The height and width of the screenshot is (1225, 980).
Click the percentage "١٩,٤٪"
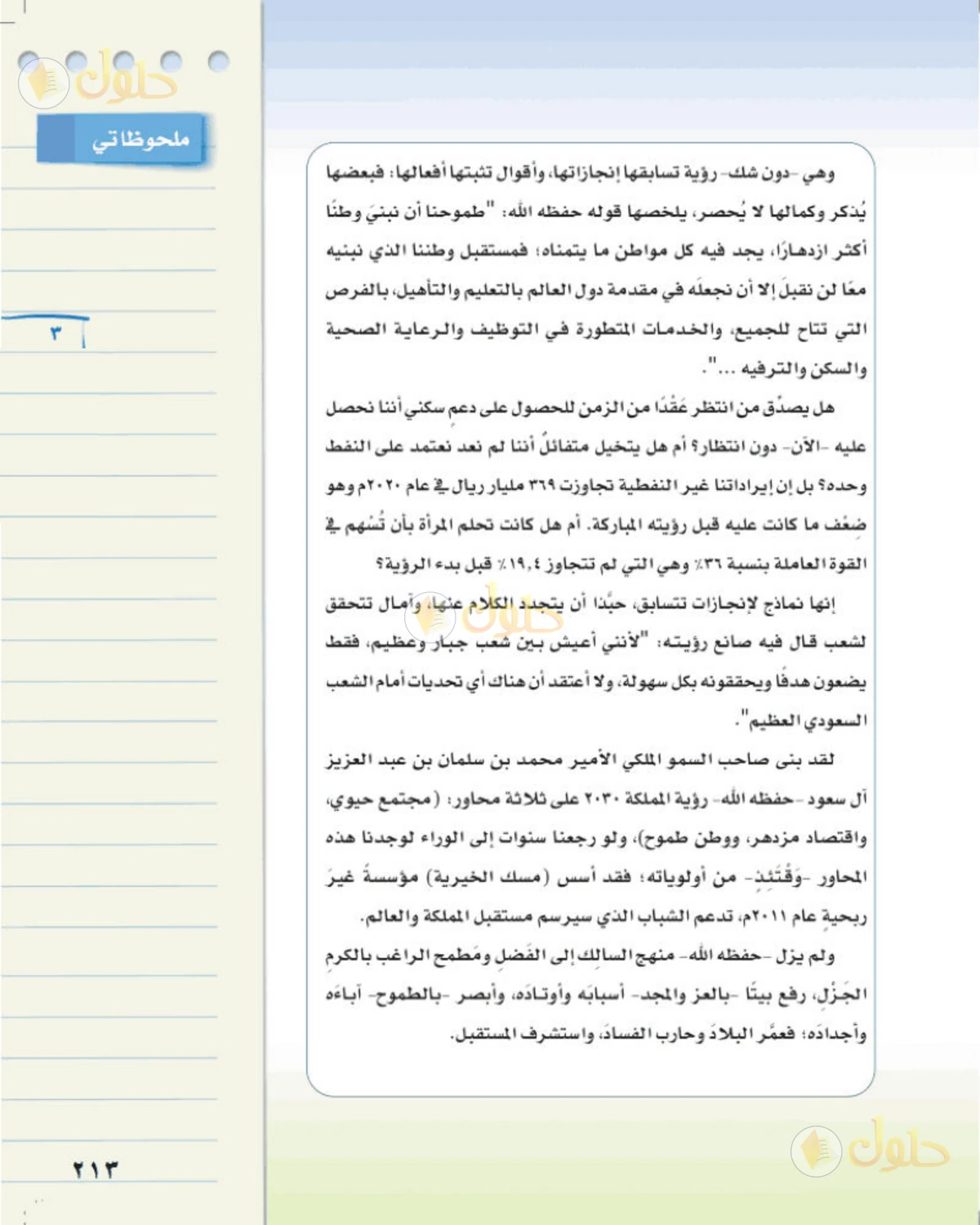[521, 564]
